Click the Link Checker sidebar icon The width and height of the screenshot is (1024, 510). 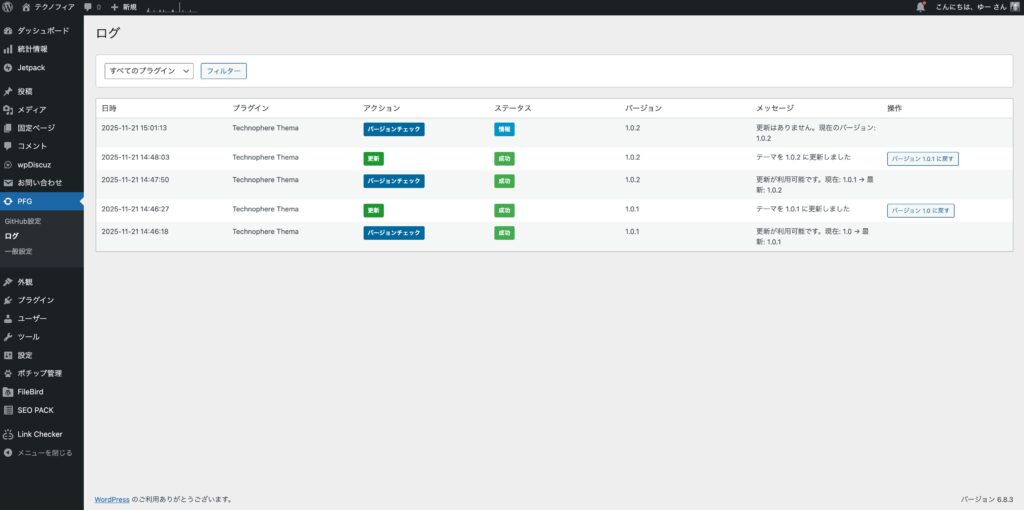click(8, 434)
